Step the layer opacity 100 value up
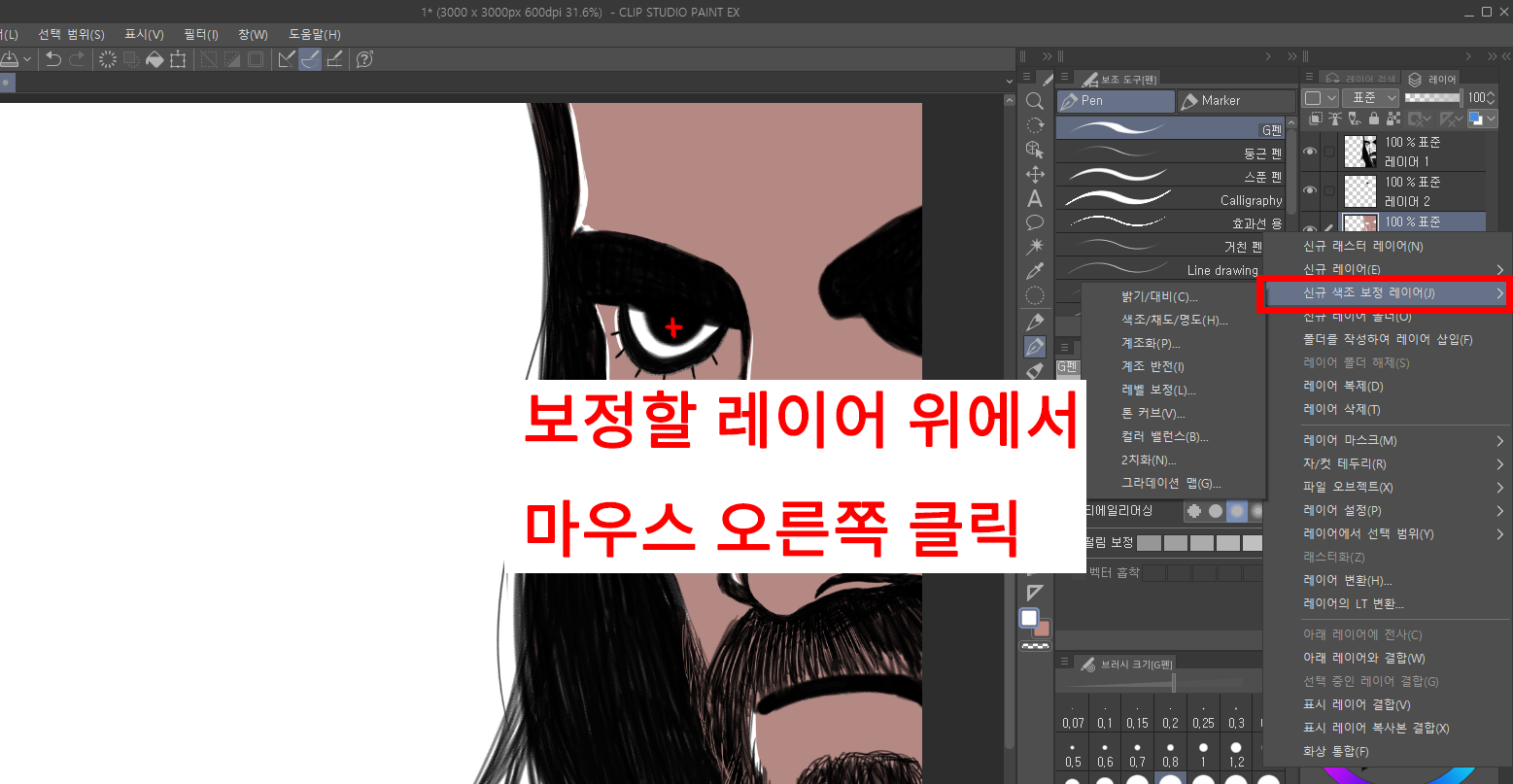This screenshot has height=784, width=1513. coord(1491,93)
